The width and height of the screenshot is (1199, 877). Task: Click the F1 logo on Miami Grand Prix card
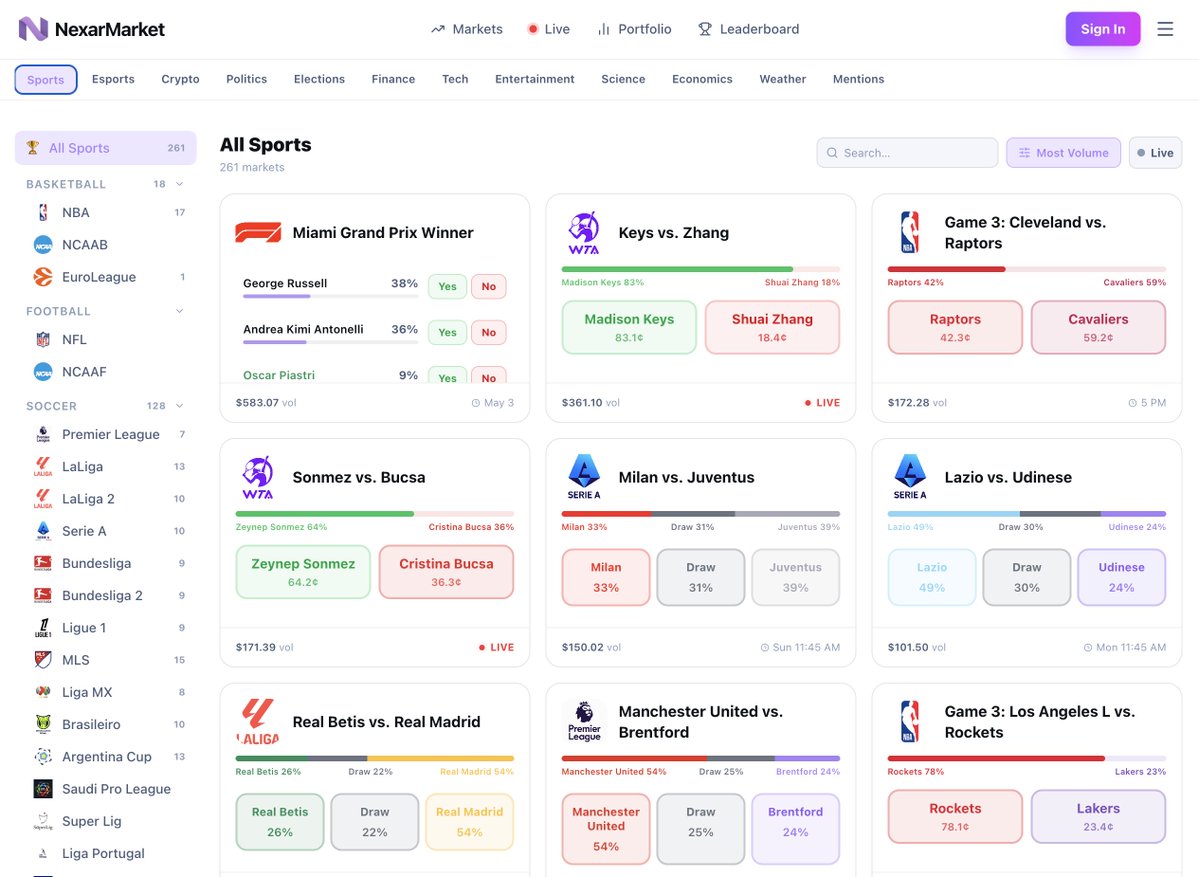click(x=258, y=232)
